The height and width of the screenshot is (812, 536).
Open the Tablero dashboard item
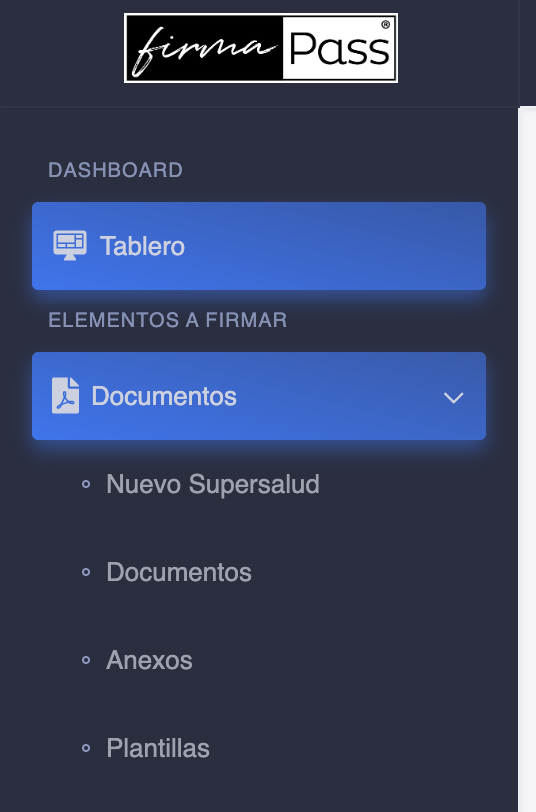click(259, 246)
